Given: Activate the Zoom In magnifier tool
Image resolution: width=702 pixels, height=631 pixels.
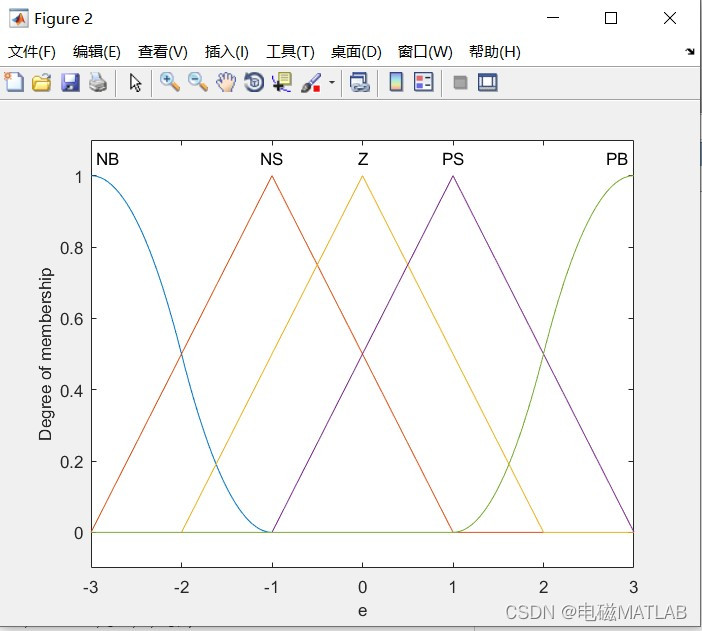Looking at the screenshot, I should [x=170, y=82].
